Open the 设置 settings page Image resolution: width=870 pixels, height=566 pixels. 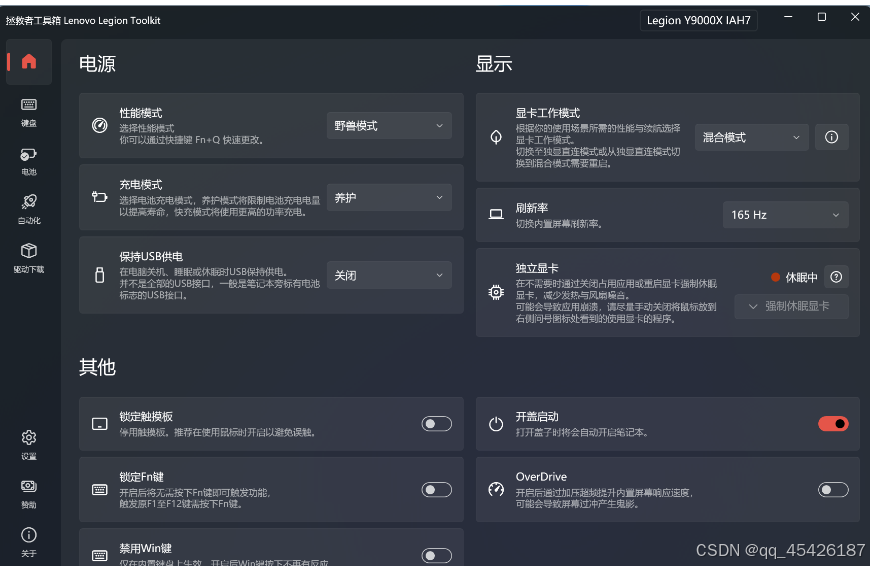point(29,445)
